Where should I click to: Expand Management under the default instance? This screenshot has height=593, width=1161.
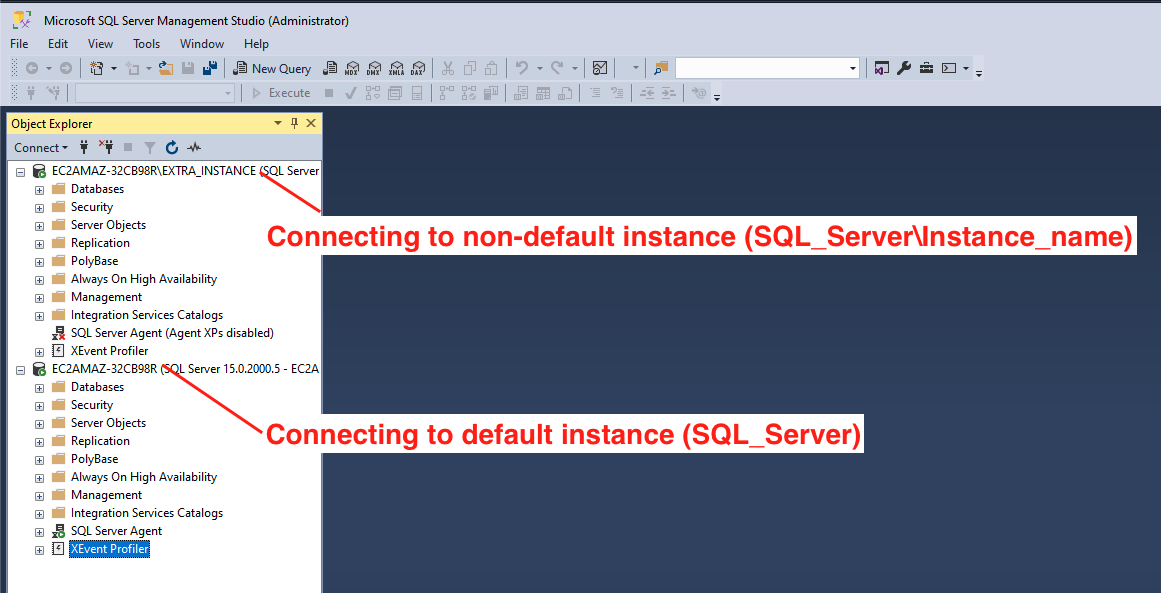pos(40,495)
